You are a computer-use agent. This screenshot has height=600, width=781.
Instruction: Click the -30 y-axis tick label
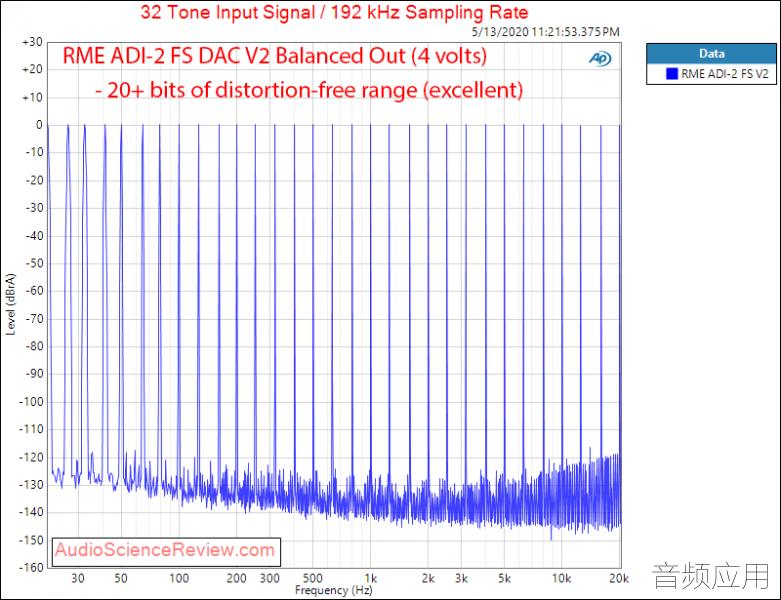coord(34,208)
